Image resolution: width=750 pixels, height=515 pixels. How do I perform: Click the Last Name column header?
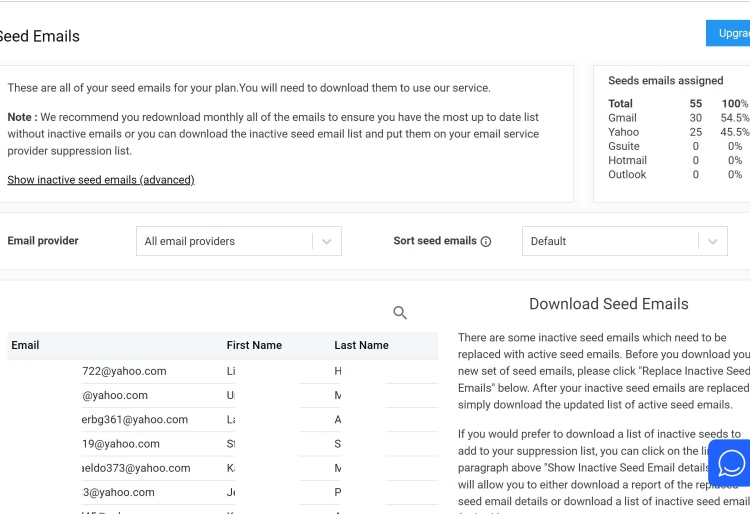(361, 345)
